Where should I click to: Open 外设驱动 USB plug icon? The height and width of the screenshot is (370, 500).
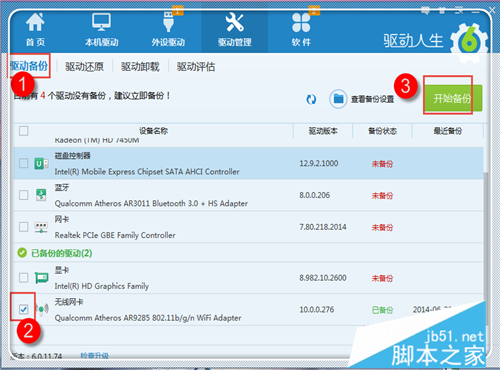pos(168,22)
